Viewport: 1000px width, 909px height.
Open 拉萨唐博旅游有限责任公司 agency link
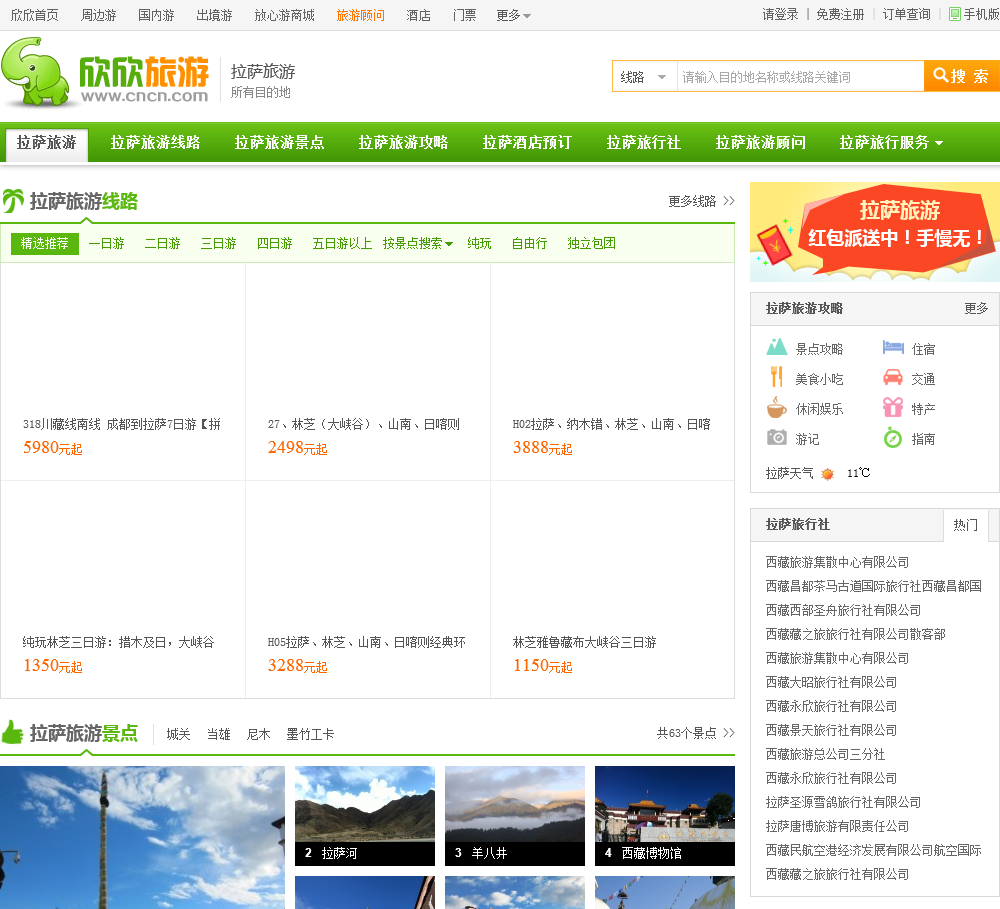pyautogui.click(x=837, y=826)
